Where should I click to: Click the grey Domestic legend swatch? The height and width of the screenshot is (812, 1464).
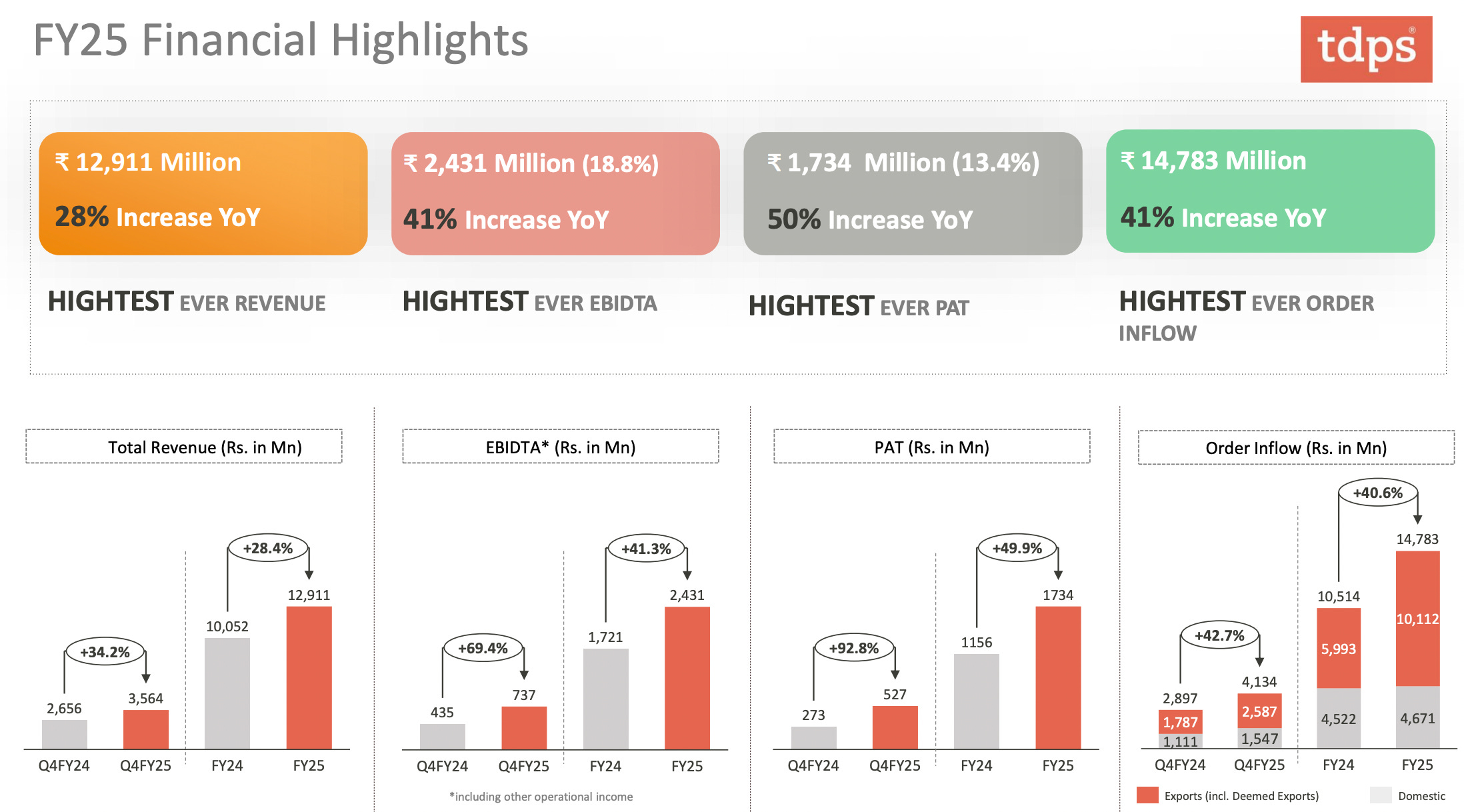coord(1380,795)
